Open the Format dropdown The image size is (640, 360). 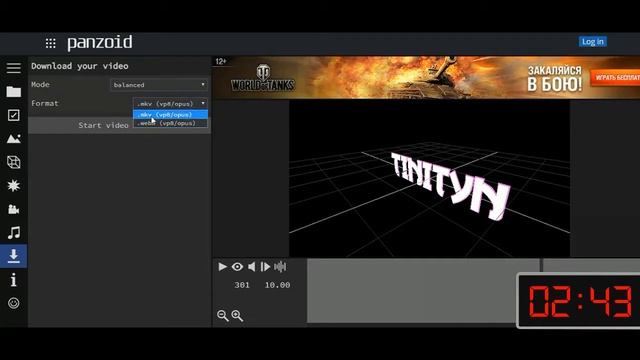(x=170, y=103)
